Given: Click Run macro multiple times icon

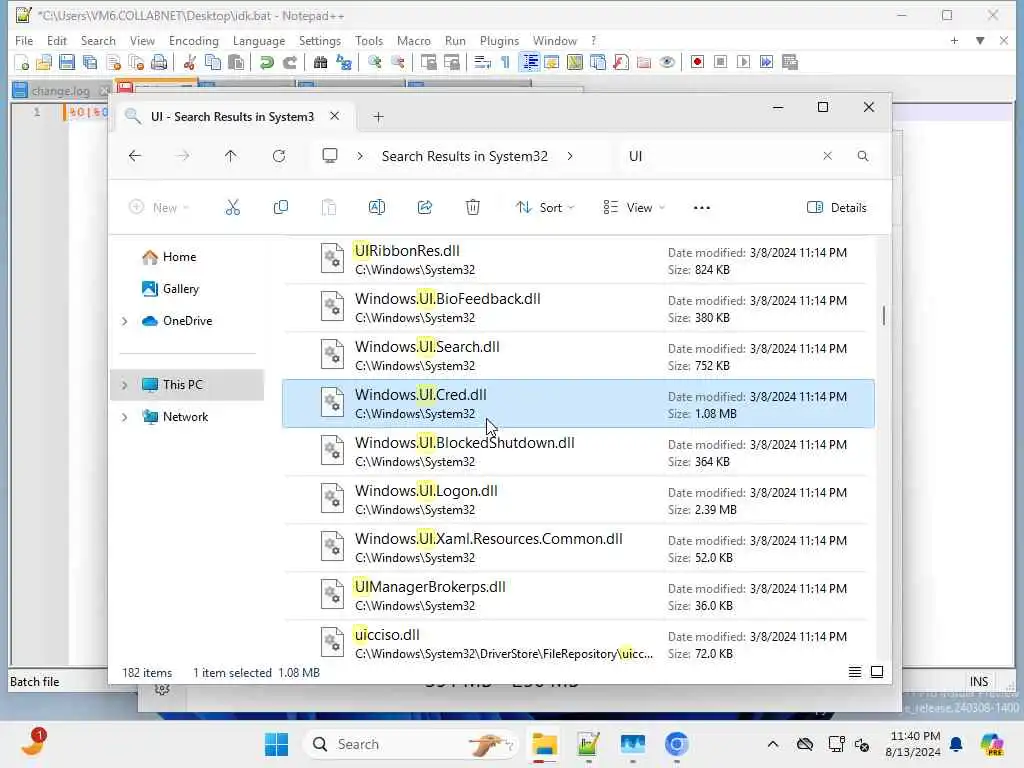Looking at the screenshot, I should [766, 63].
